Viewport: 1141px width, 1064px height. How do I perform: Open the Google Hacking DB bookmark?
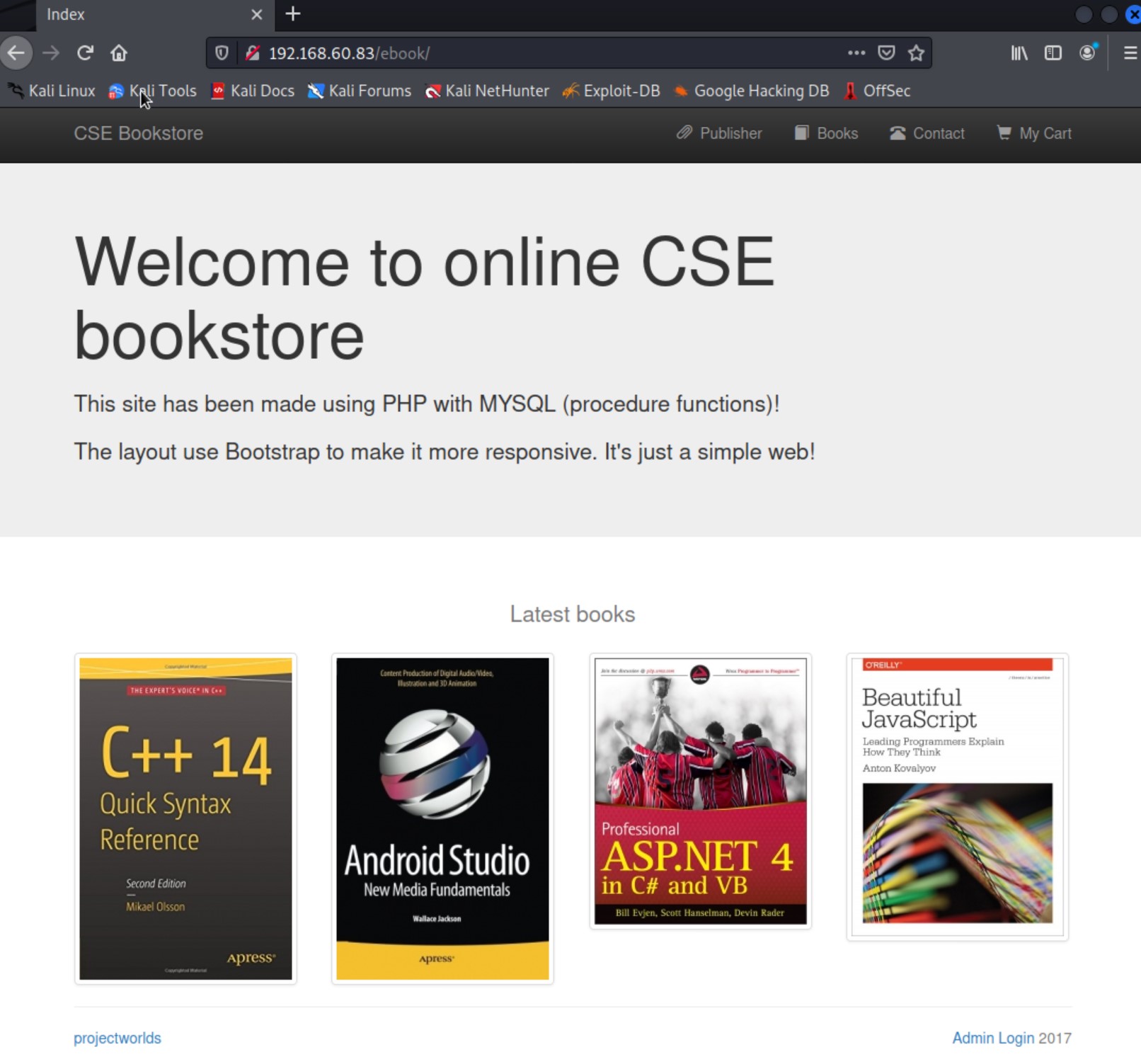[x=751, y=91]
